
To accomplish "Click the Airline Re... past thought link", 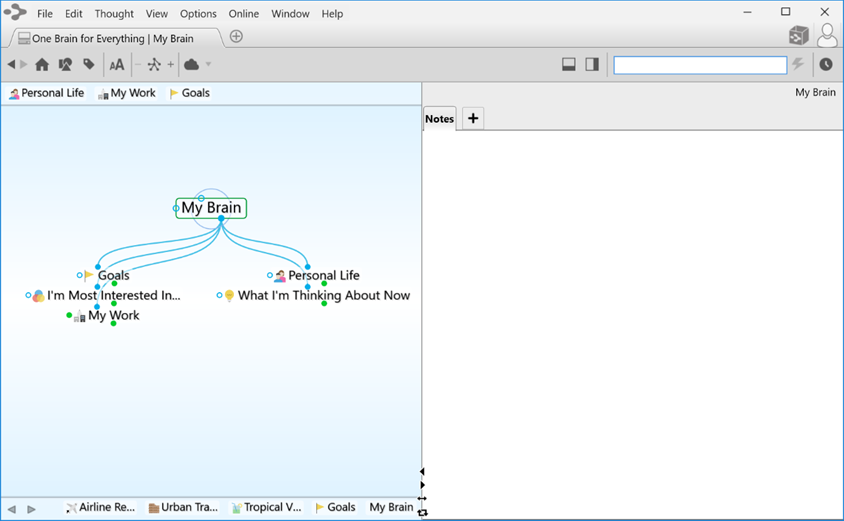I will pyautogui.click(x=100, y=507).
